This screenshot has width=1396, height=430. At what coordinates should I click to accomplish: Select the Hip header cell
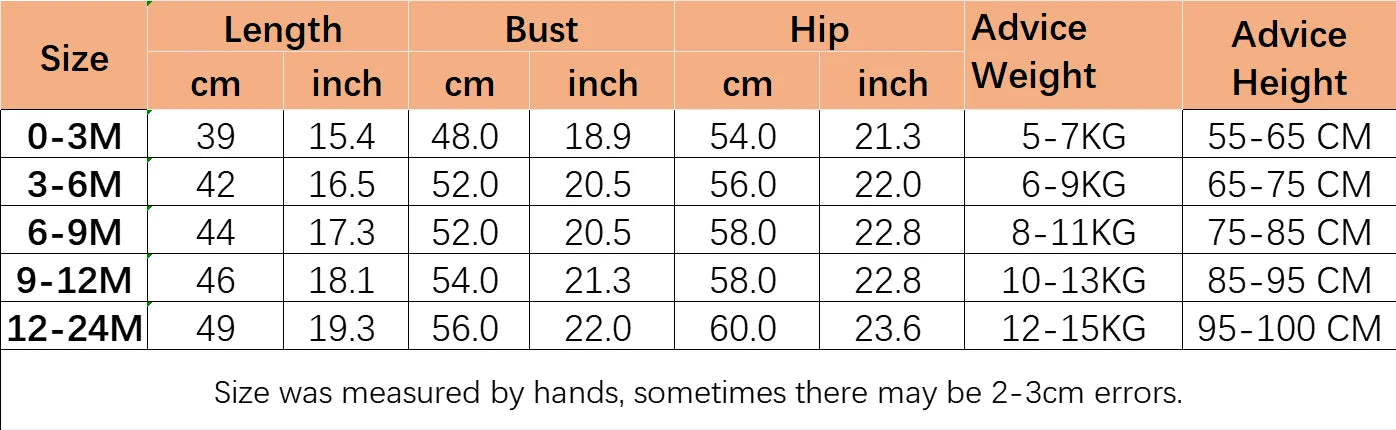click(819, 29)
